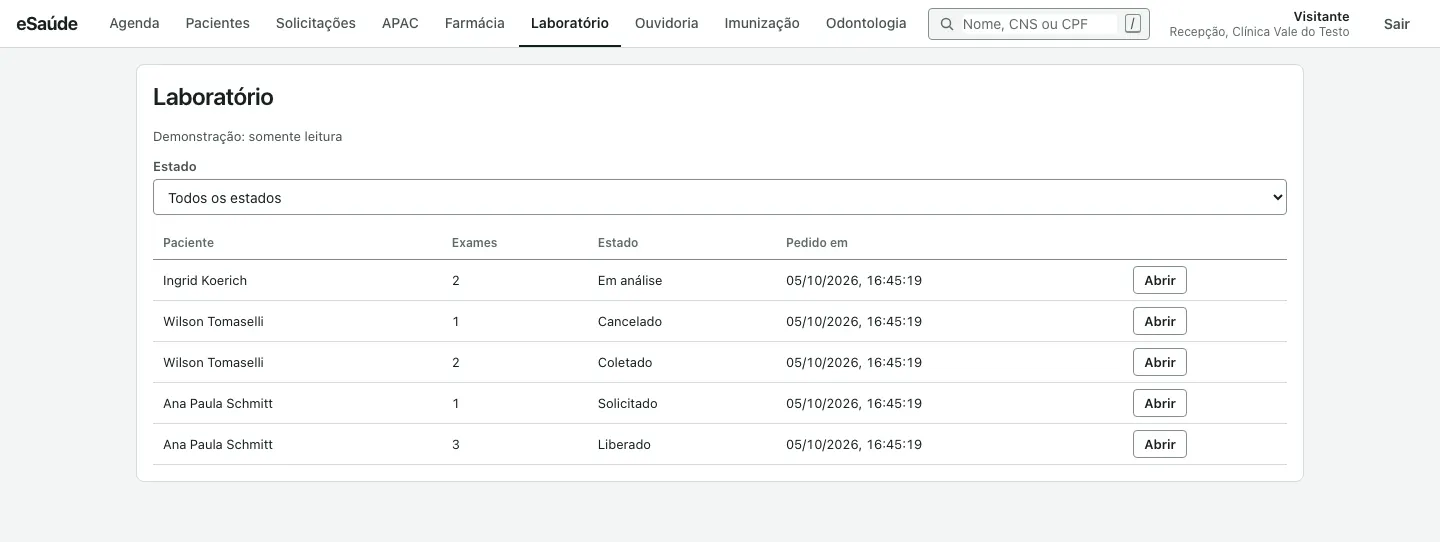Open the Agenda tab
The width and height of the screenshot is (1440, 542).
[134, 23]
